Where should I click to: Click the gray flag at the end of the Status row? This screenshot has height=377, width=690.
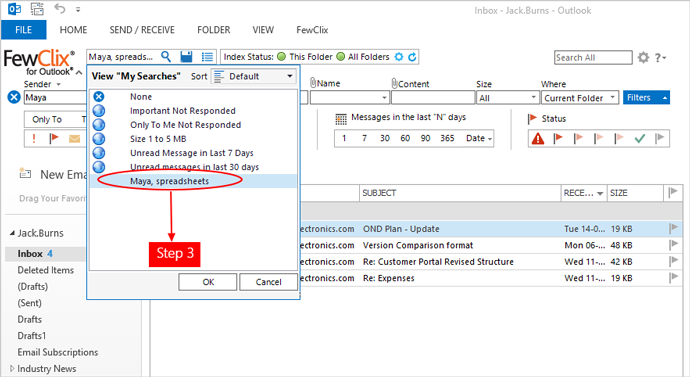[660, 139]
